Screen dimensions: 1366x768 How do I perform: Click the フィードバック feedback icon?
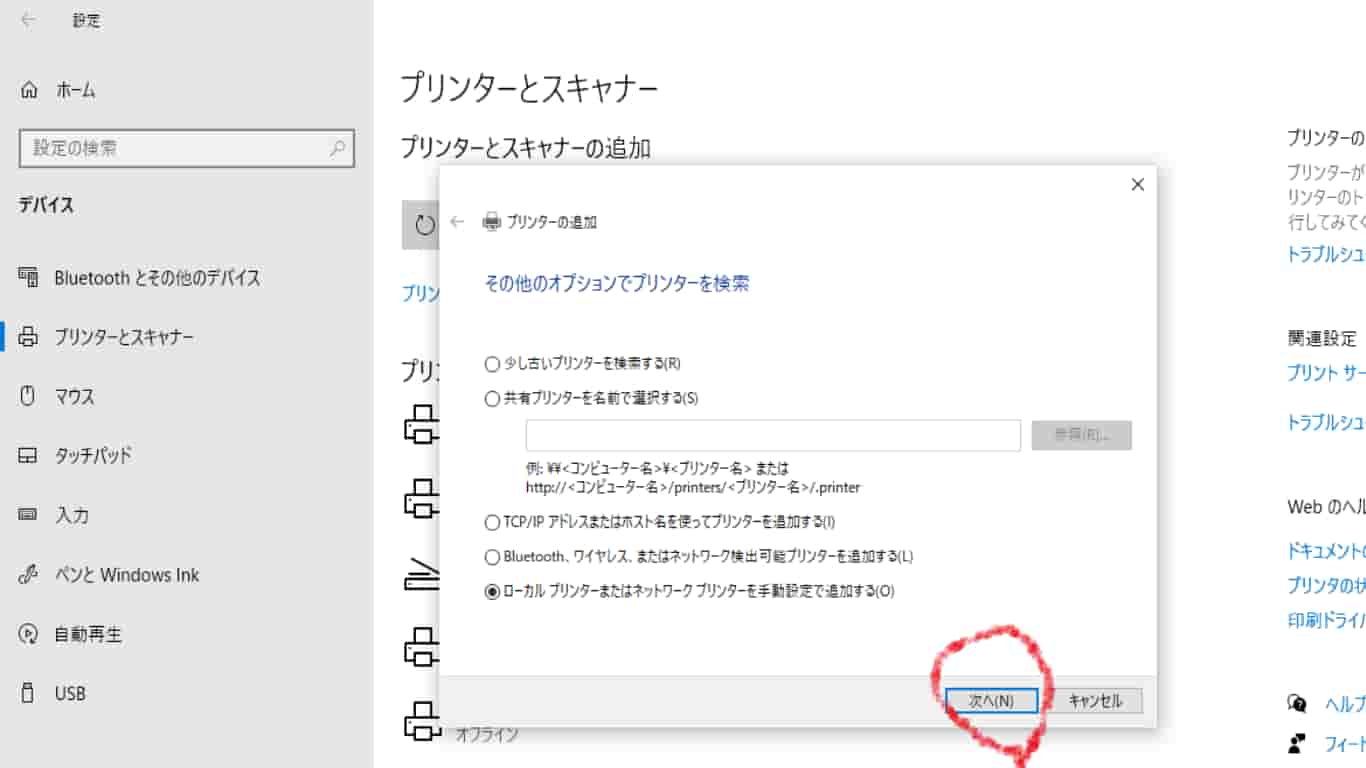coord(1297,742)
